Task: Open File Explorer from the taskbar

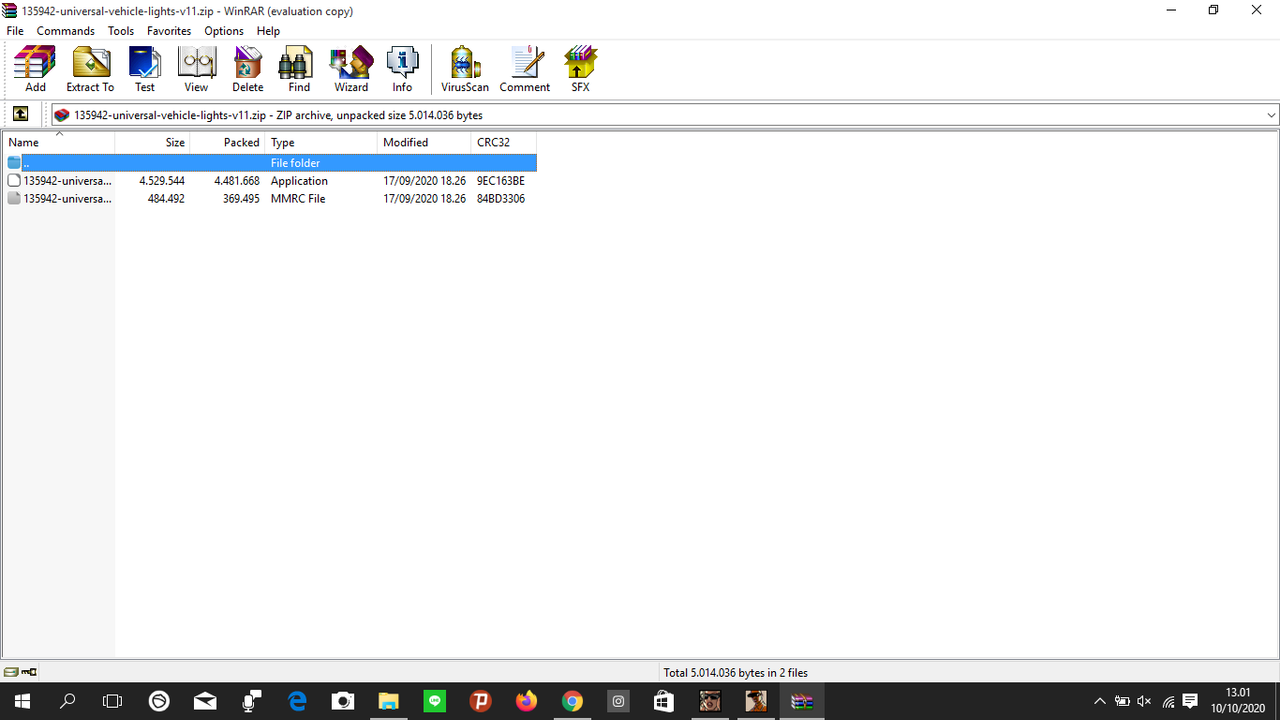Action: [388, 701]
